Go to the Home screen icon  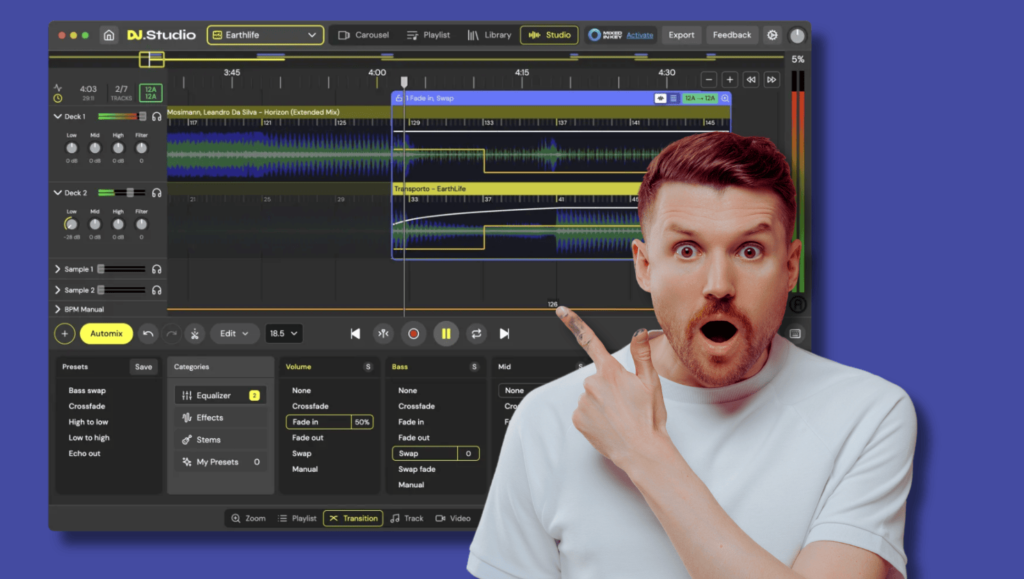pyautogui.click(x=109, y=35)
